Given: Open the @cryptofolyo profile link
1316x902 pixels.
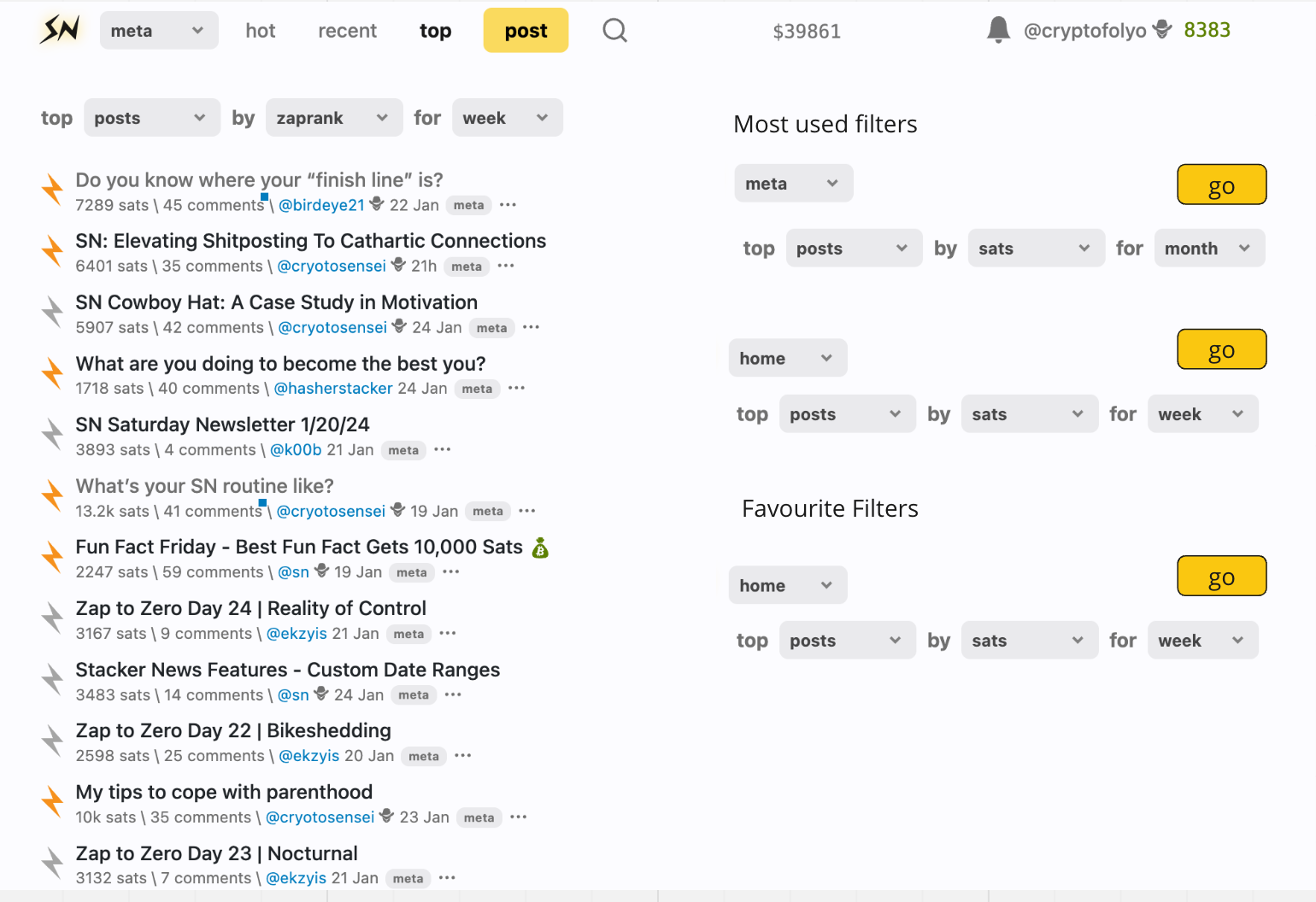Looking at the screenshot, I should (1084, 31).
